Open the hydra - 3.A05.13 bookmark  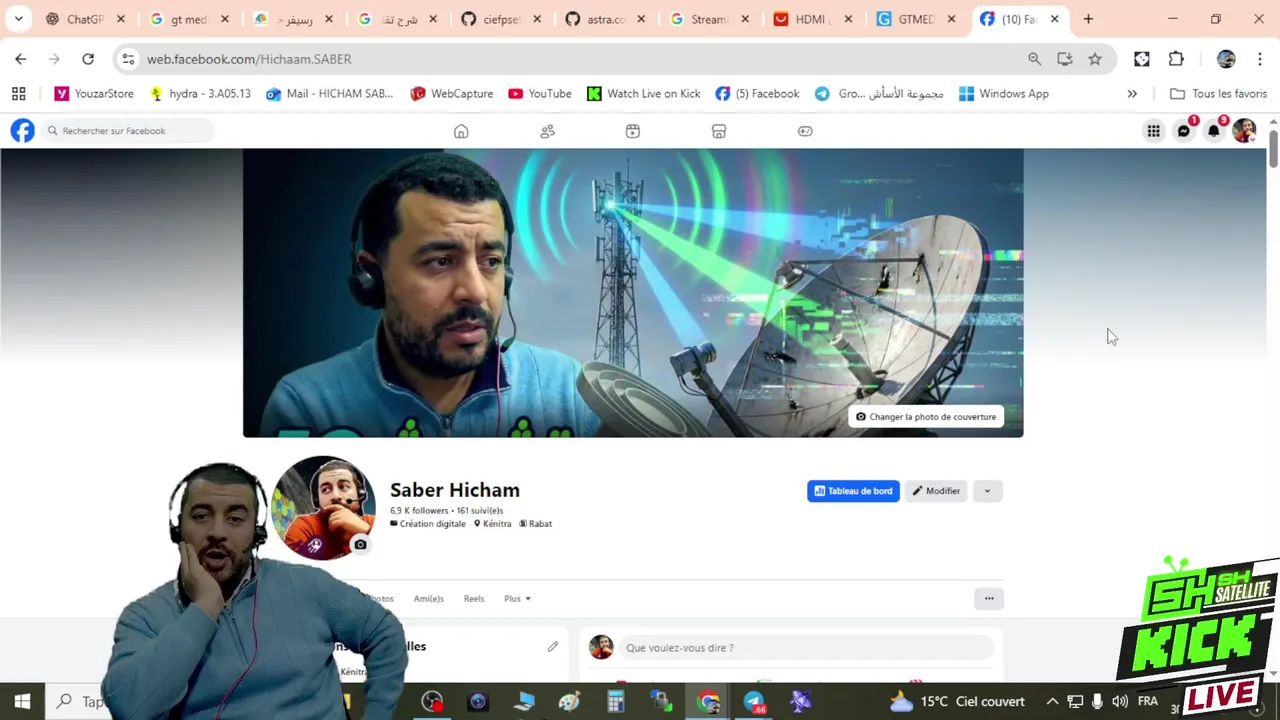200,94
